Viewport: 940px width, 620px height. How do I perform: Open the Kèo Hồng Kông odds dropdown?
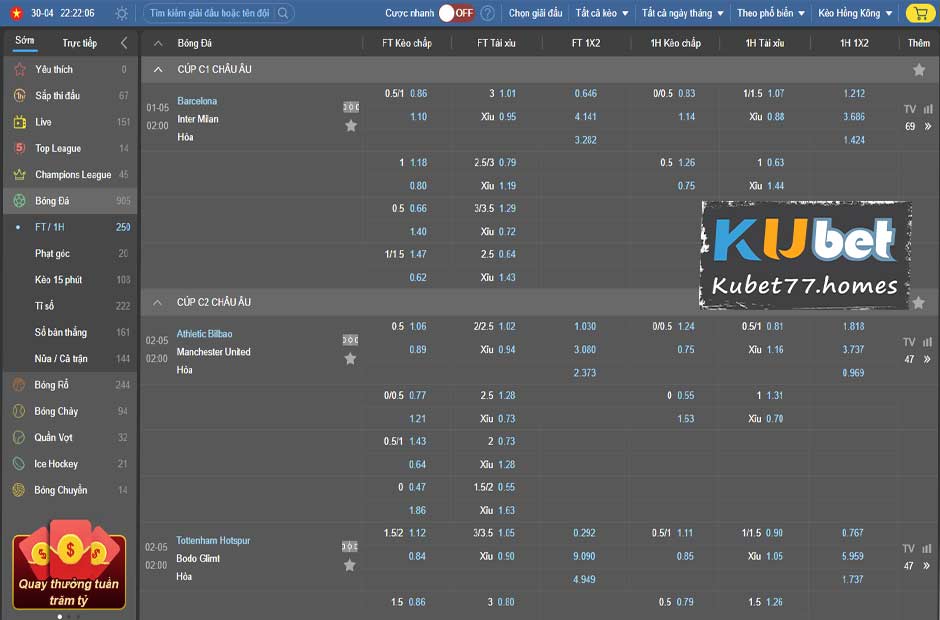pos(855,13)
